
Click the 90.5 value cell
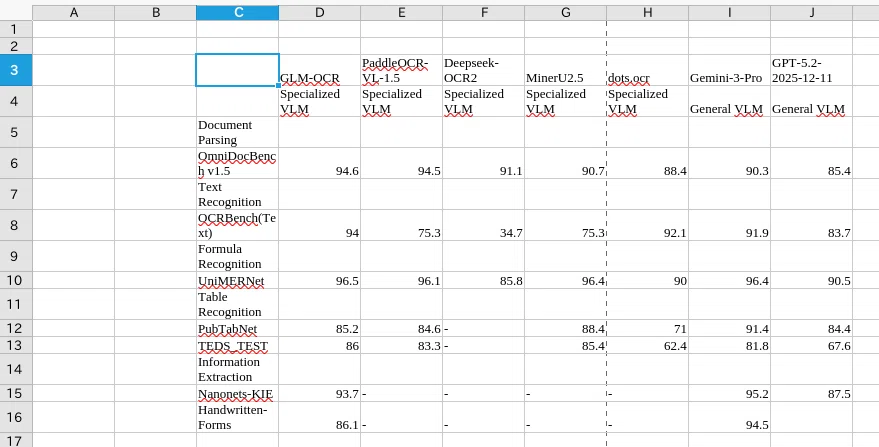tap(812, 280)
